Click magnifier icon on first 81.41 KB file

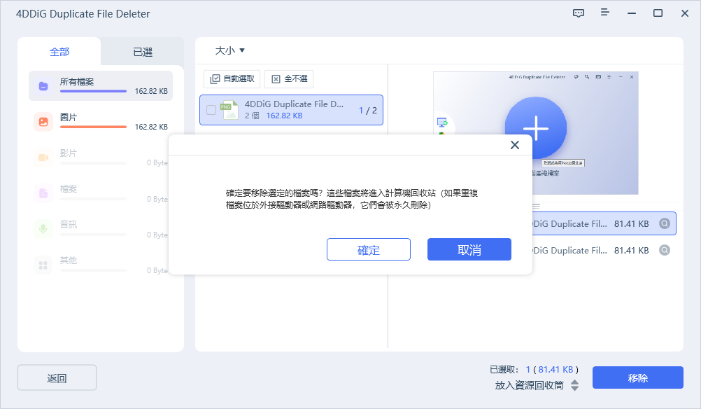point(664,223)
